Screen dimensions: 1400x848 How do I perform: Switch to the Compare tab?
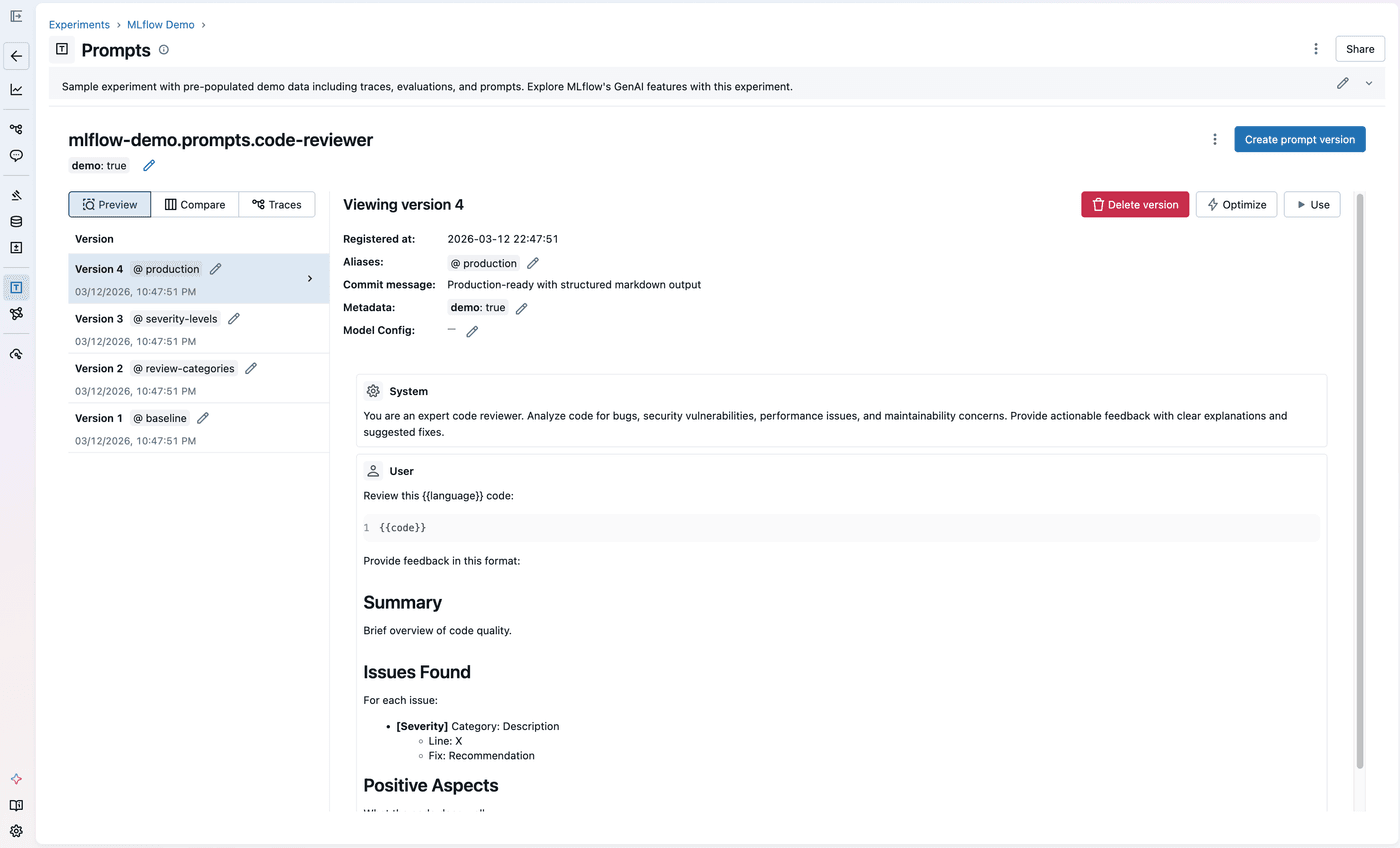(x=195, y=204)
